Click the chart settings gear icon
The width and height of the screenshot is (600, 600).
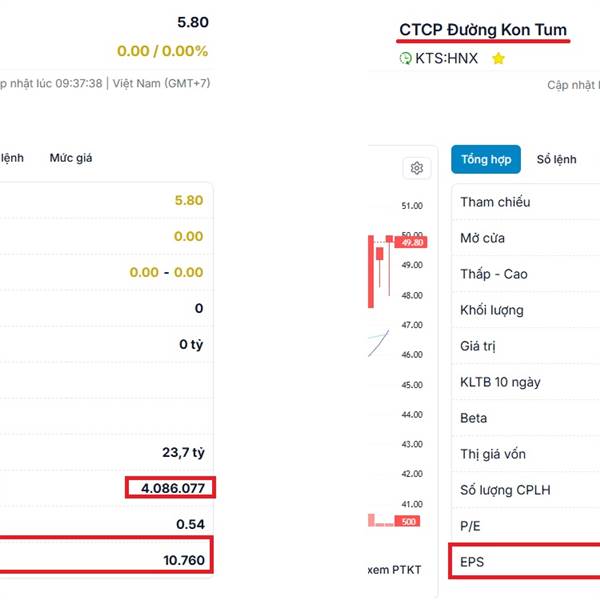point(417,168)
